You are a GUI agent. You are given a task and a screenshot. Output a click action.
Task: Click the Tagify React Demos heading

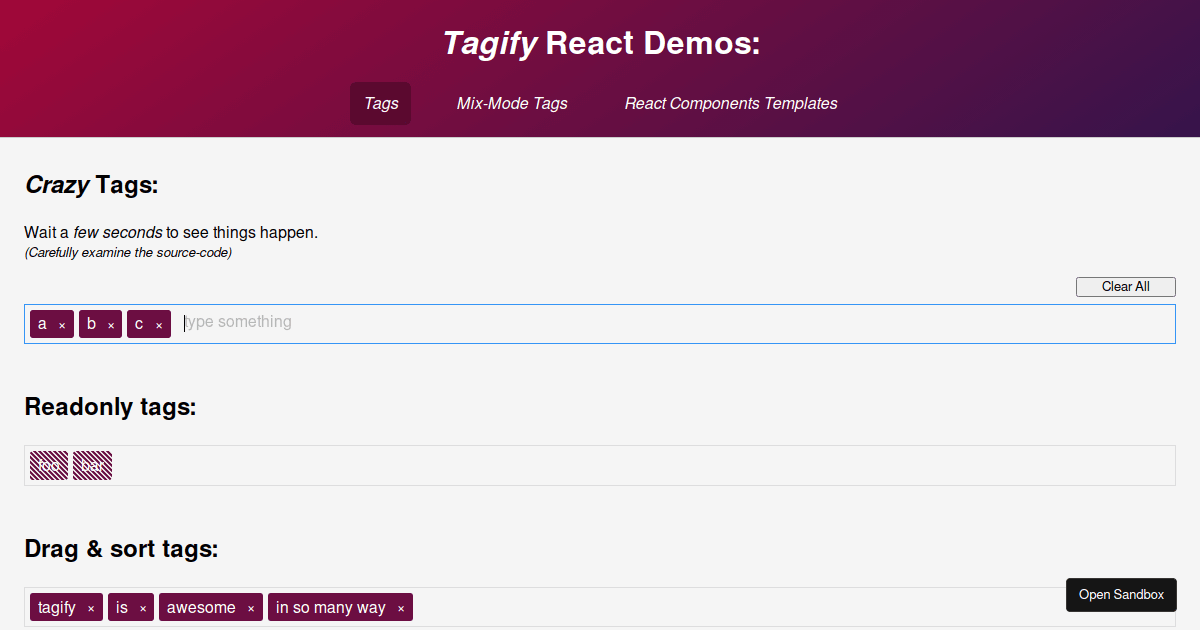600,43
